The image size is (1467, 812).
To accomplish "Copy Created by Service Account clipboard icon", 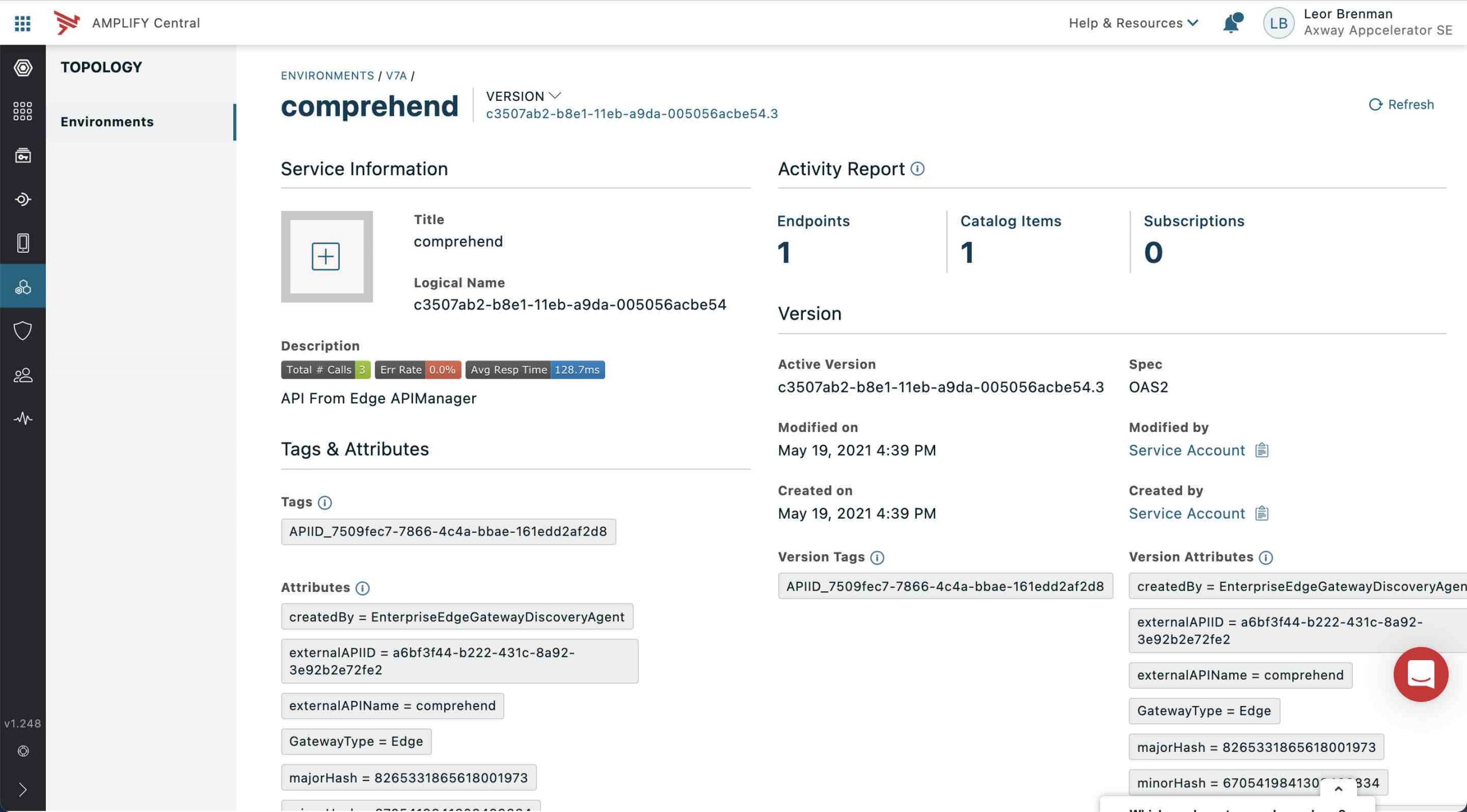I will 1262,513.
